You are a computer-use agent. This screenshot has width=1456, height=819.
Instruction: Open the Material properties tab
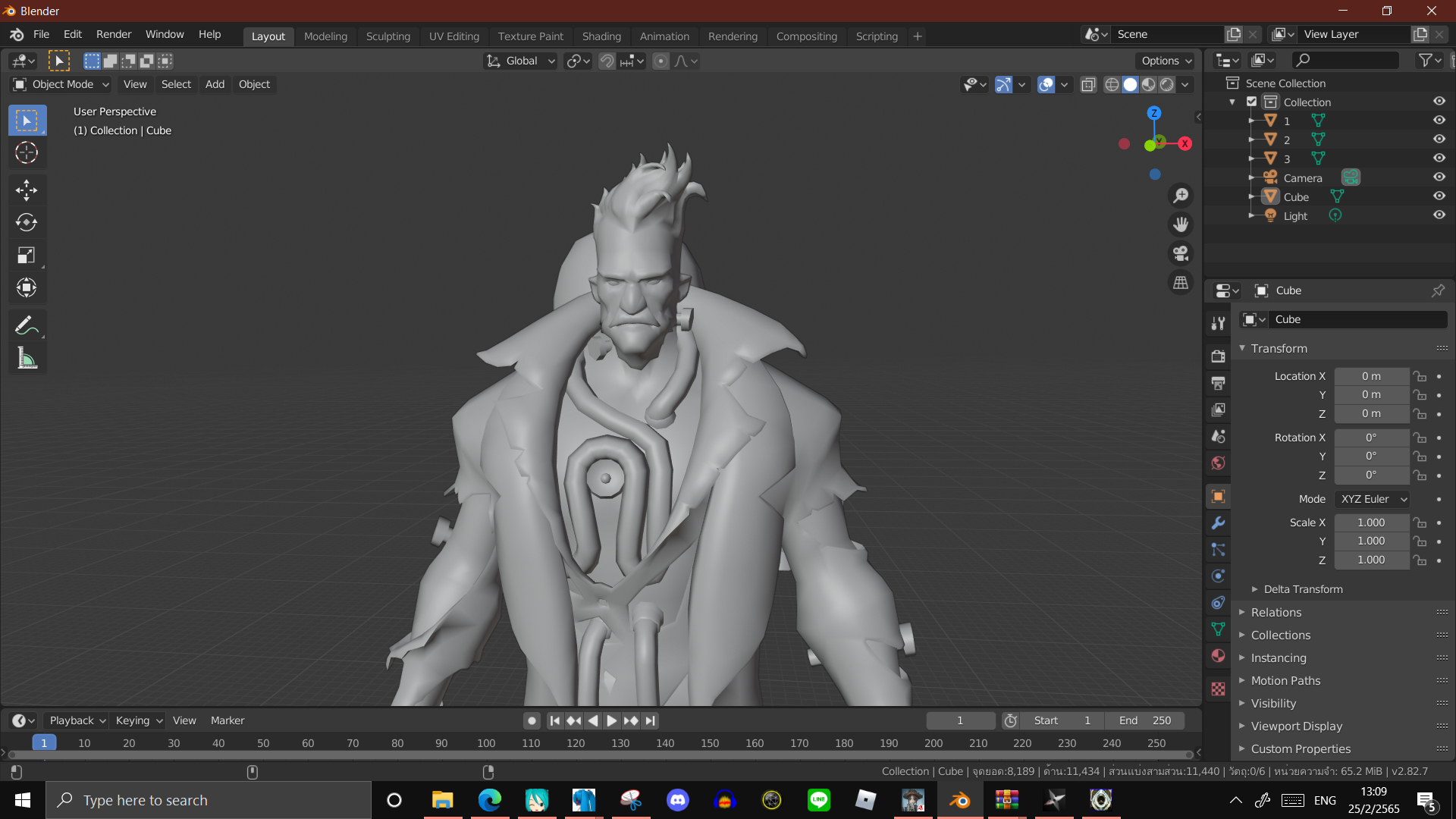coord(1218,656)
